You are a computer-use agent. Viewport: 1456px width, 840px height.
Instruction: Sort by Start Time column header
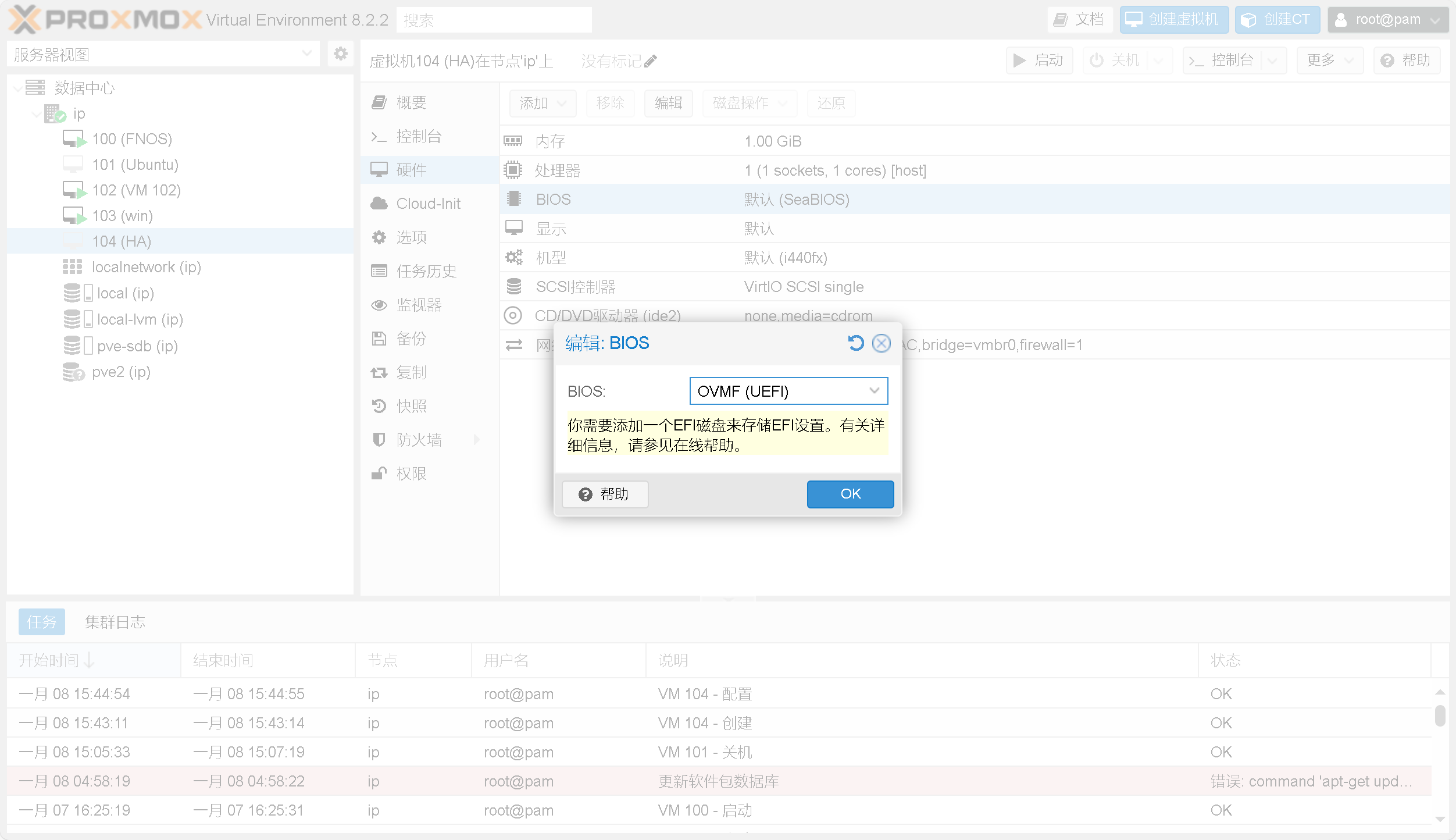[x=94, y=660]
